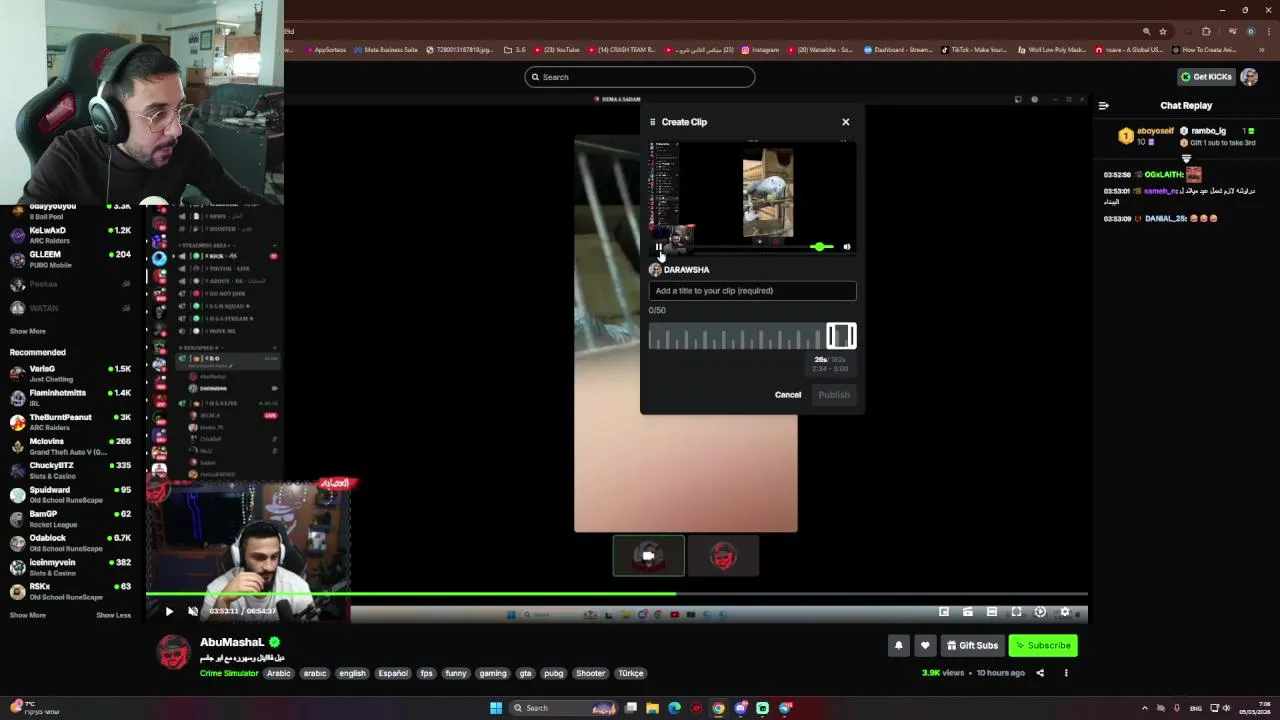Collapse recommended list with Show Less
This screenshot has width=1280, height=720.
point(113,615)
